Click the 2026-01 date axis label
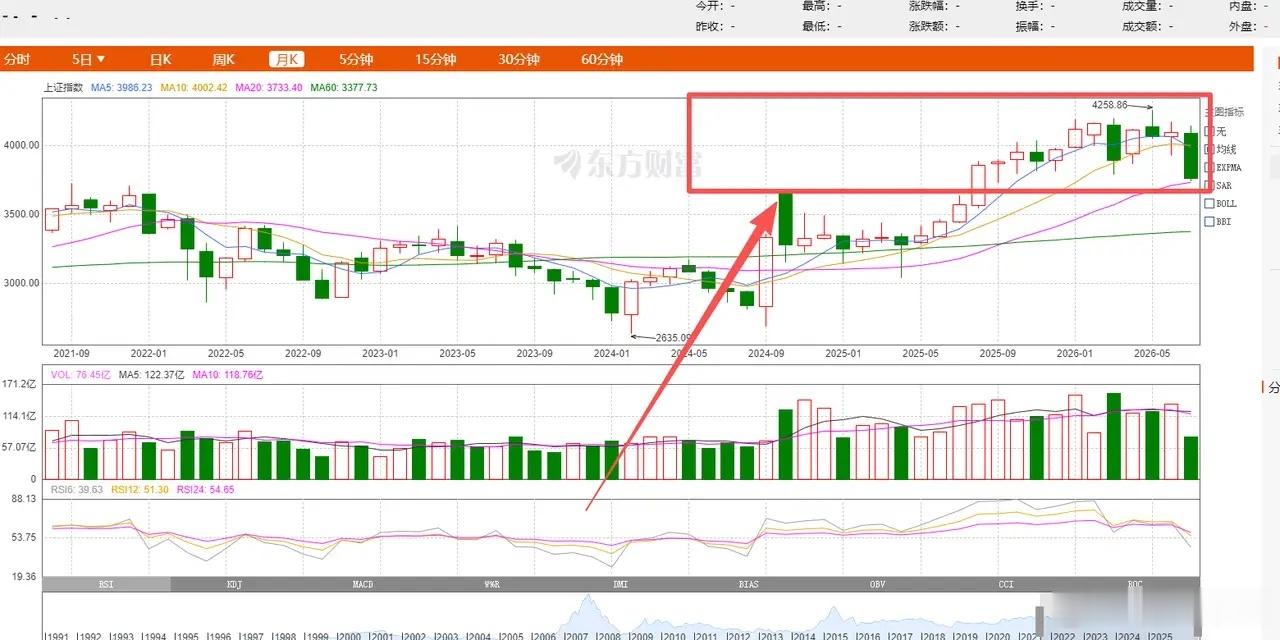This screenshot has height=640, width=1280. pyautogui.click(x=1076, y=353)
